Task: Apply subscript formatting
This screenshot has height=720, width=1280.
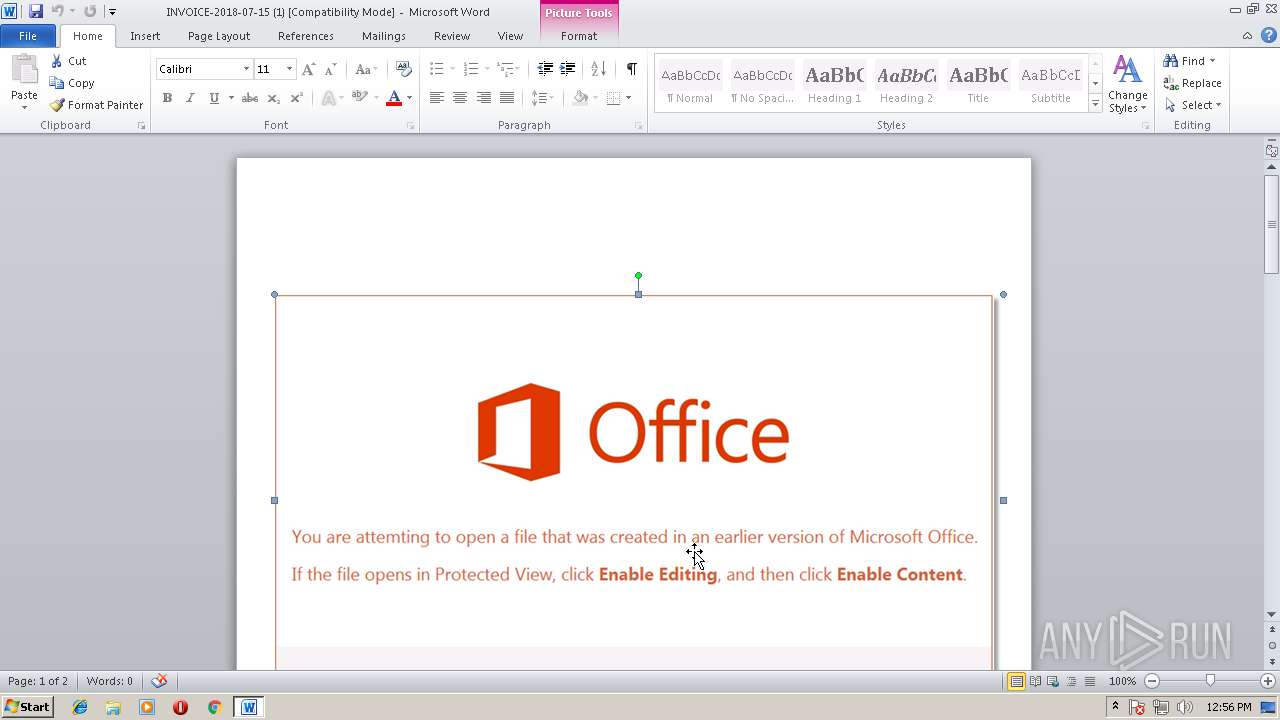Action: [273, 98]
